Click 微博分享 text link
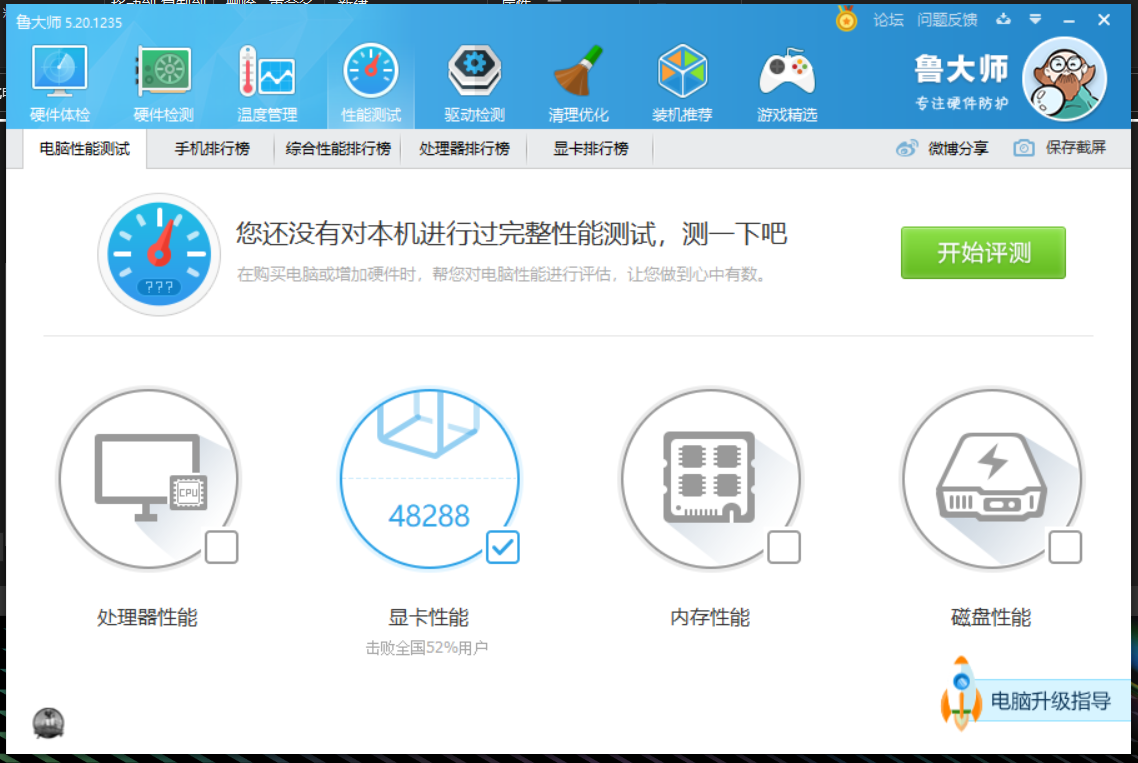1138x763 pixels. [x=958, y=148]
